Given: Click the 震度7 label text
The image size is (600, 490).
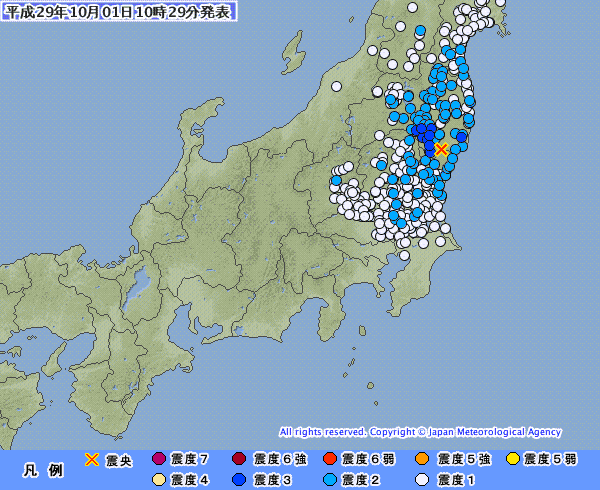Looking at the screenshot, I should tap(190, 459).
